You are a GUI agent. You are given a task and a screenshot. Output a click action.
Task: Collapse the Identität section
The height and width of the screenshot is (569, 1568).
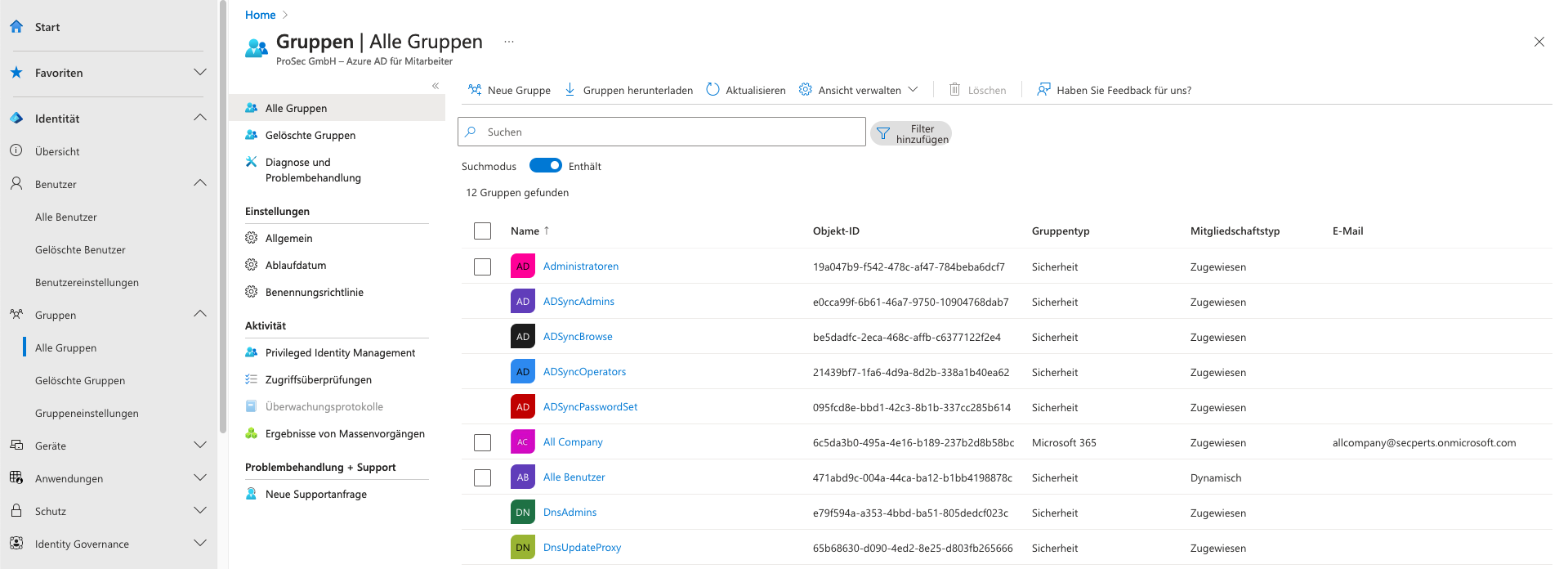point(200,118)
